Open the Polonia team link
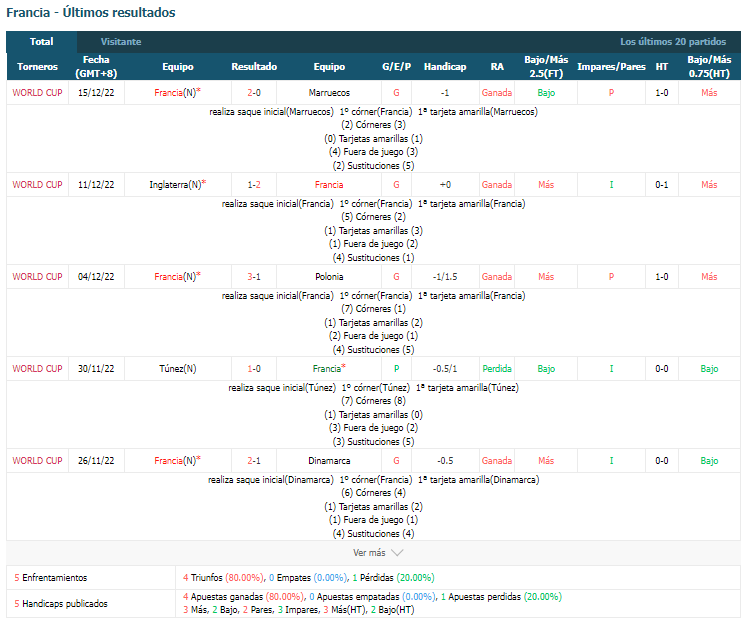The width and height of the screenshot is (746, 621). coord(329,276)
